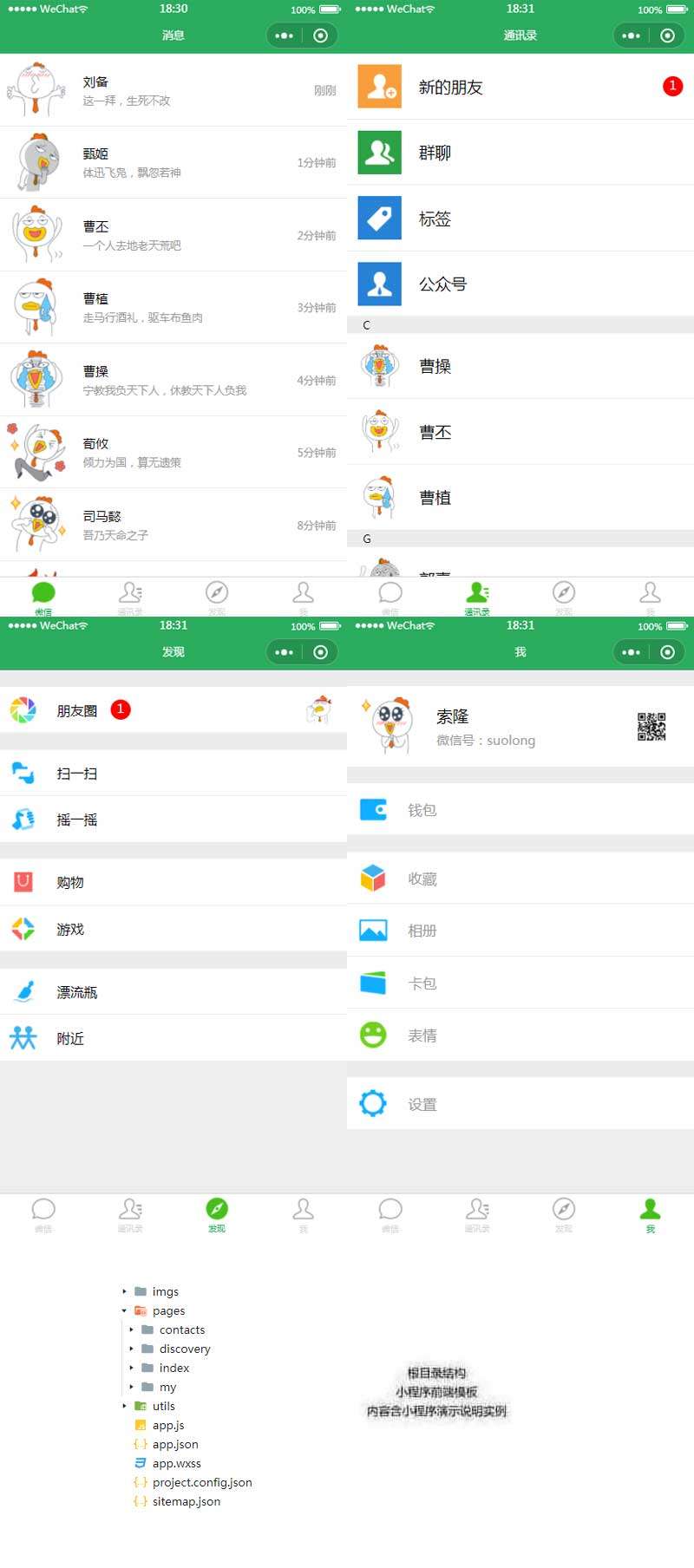Open the 荀攸 conversation
The width and height of the screenshot is (694, 1568).
coord(173,452)
